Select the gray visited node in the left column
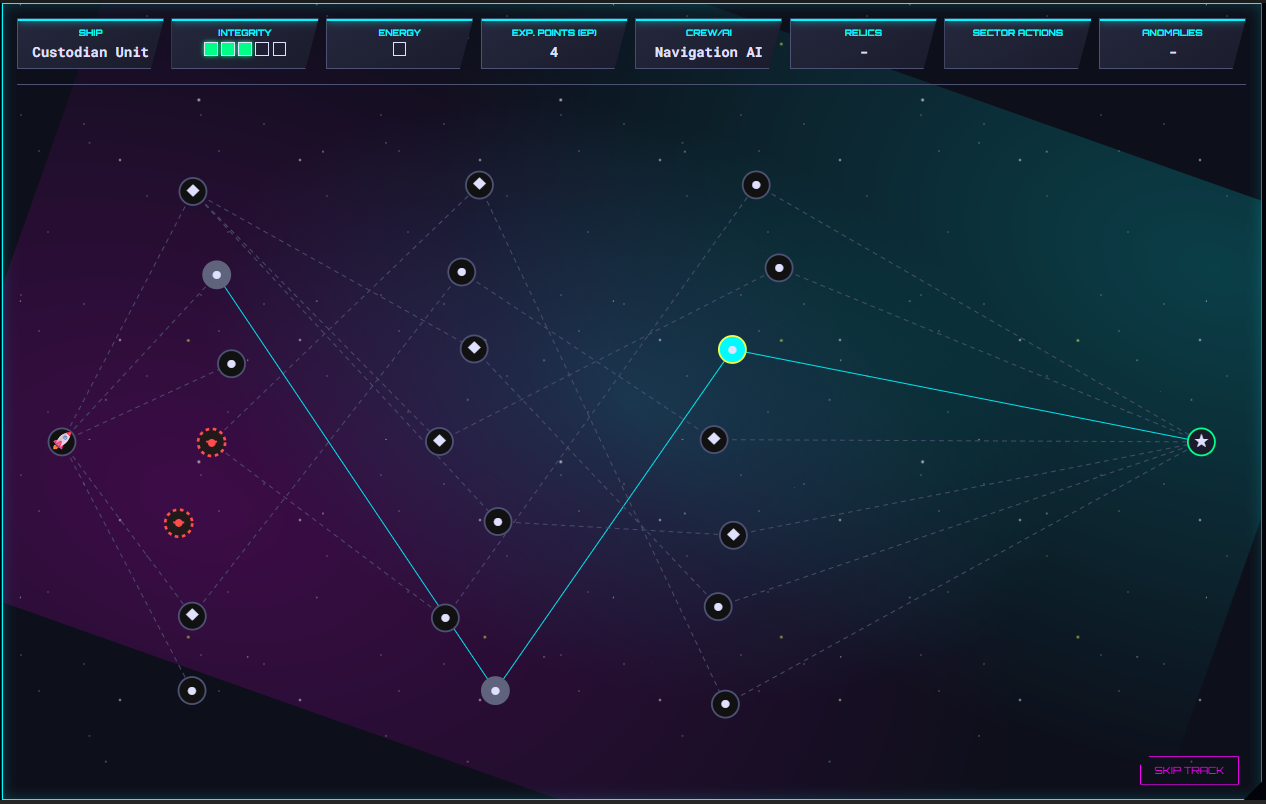The height and width of the screenshot is (804, 1266). pos(217,274)
